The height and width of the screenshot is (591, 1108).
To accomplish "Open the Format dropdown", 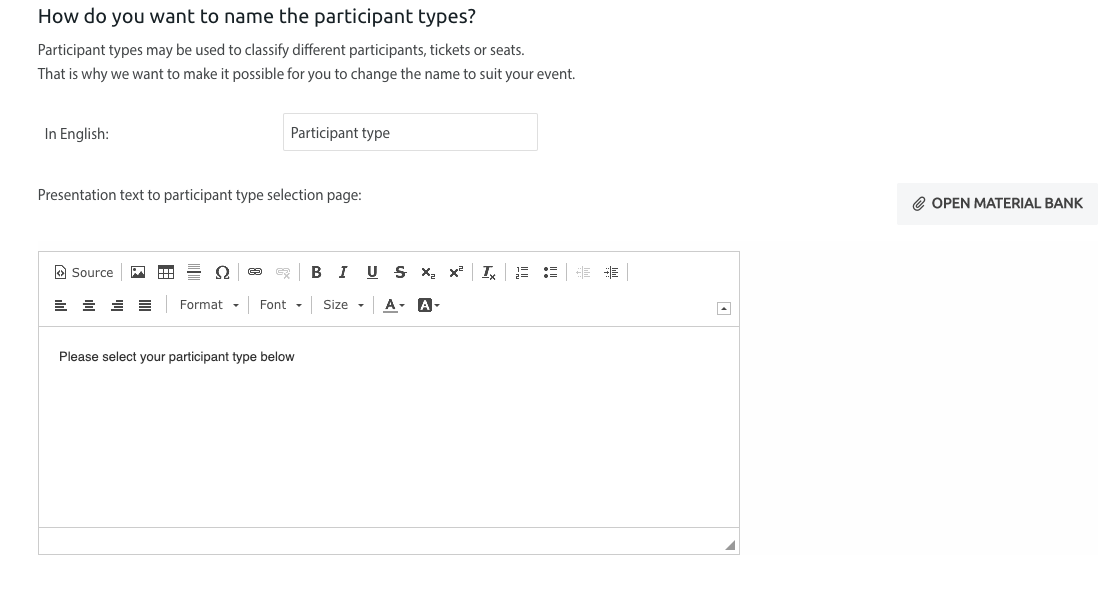I will click(208, 305).
